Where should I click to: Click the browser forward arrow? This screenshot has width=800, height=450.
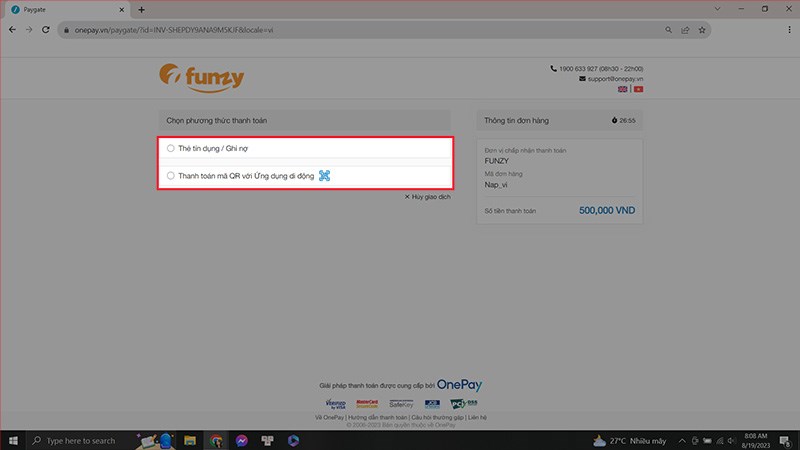(29, 30)
